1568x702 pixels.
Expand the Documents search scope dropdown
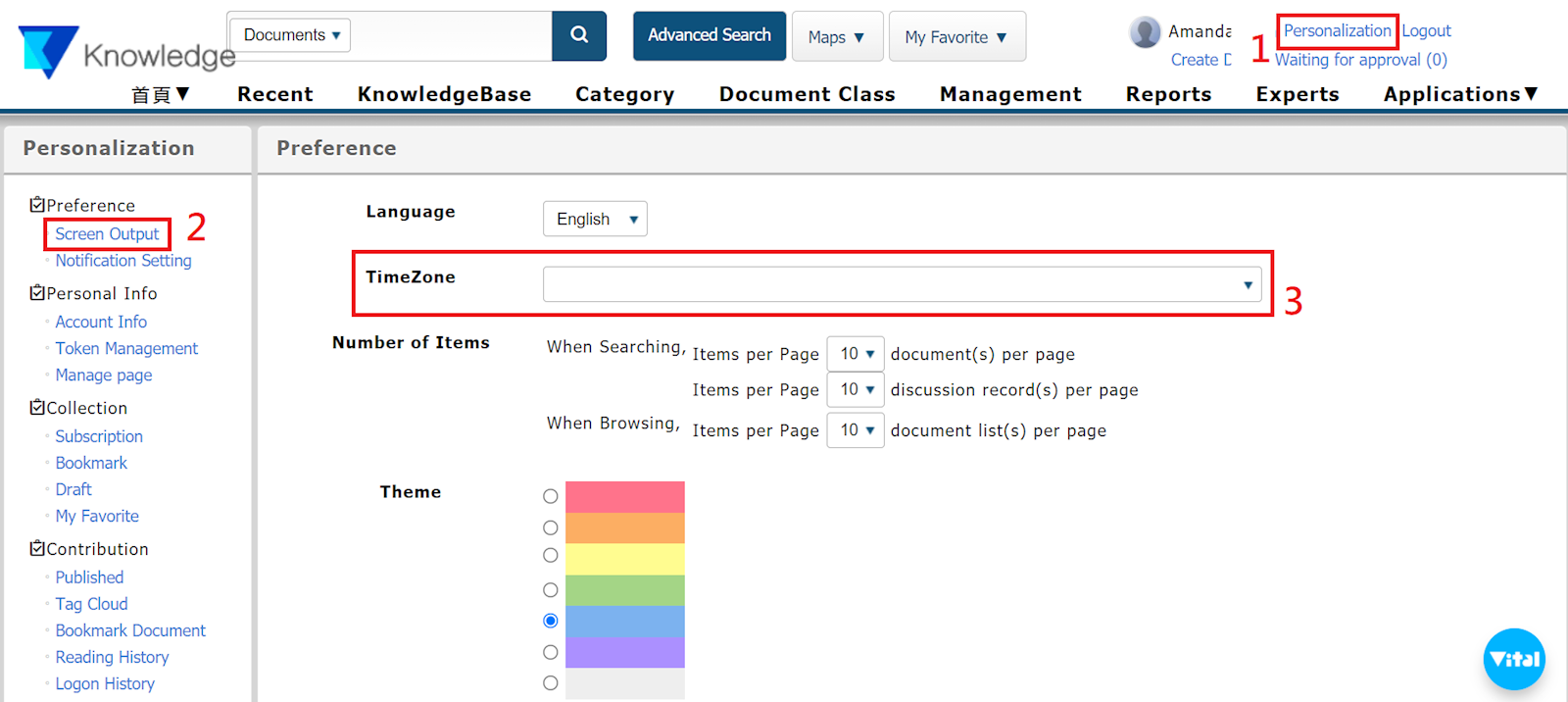coord(291,35)
